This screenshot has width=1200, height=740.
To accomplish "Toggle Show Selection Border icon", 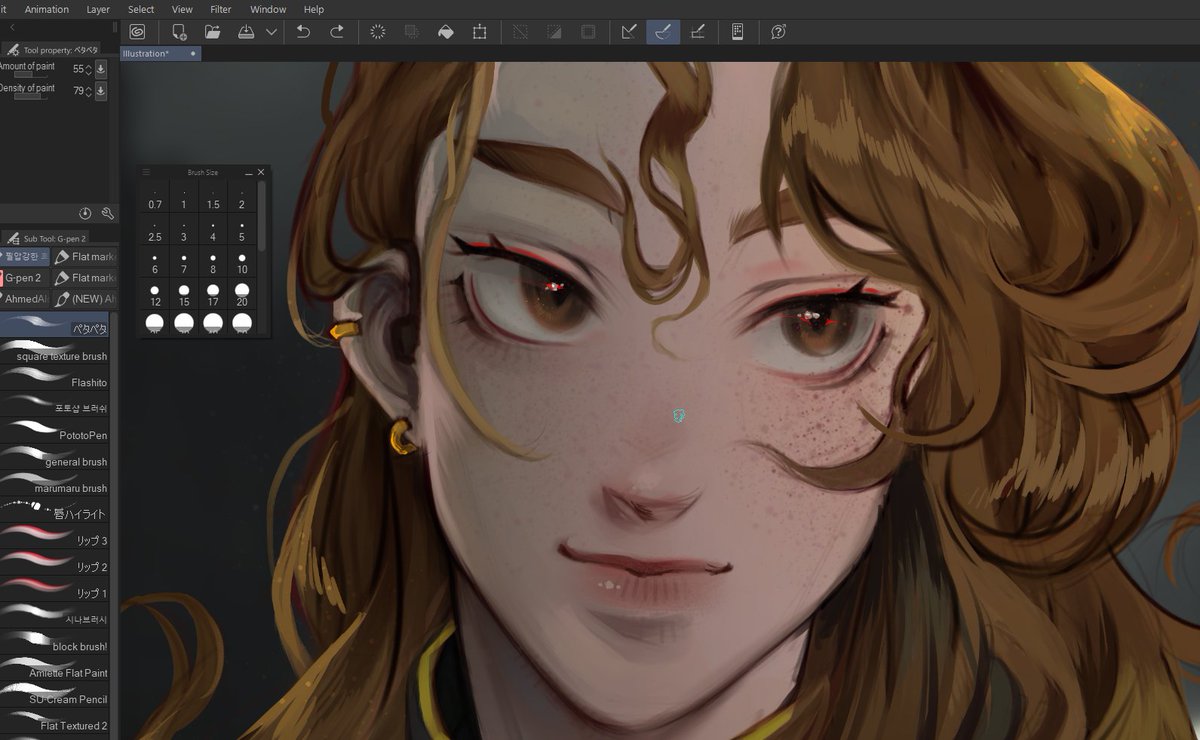I will click(588, 32).
